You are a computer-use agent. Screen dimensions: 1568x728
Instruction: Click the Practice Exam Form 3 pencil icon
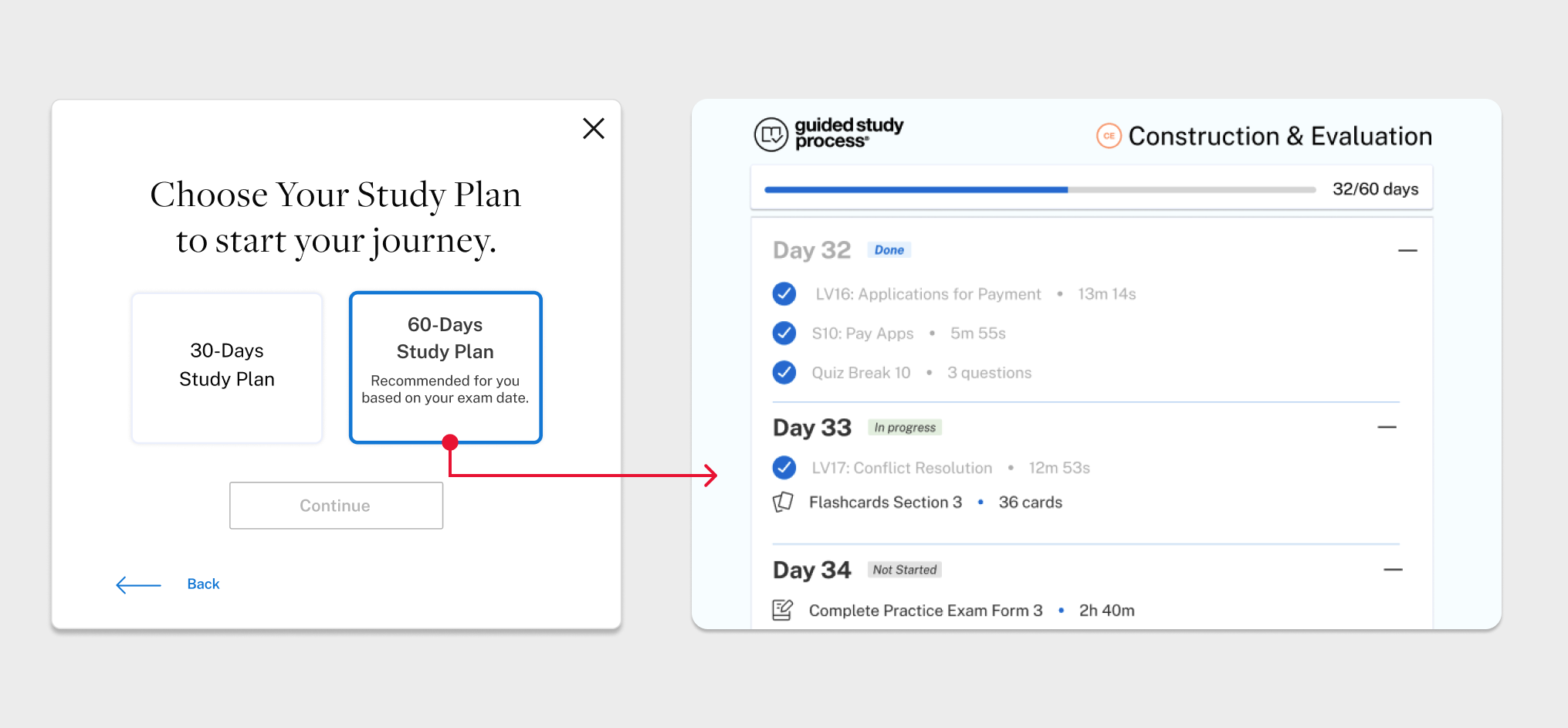783,611
